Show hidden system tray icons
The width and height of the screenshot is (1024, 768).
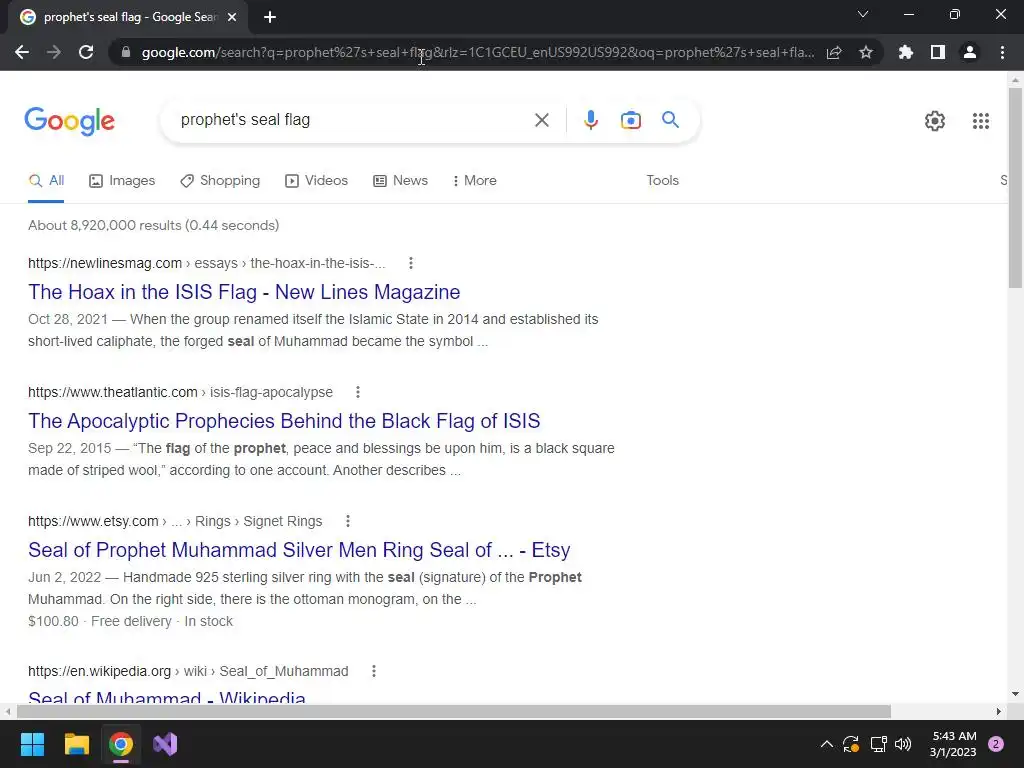point(826,744)
